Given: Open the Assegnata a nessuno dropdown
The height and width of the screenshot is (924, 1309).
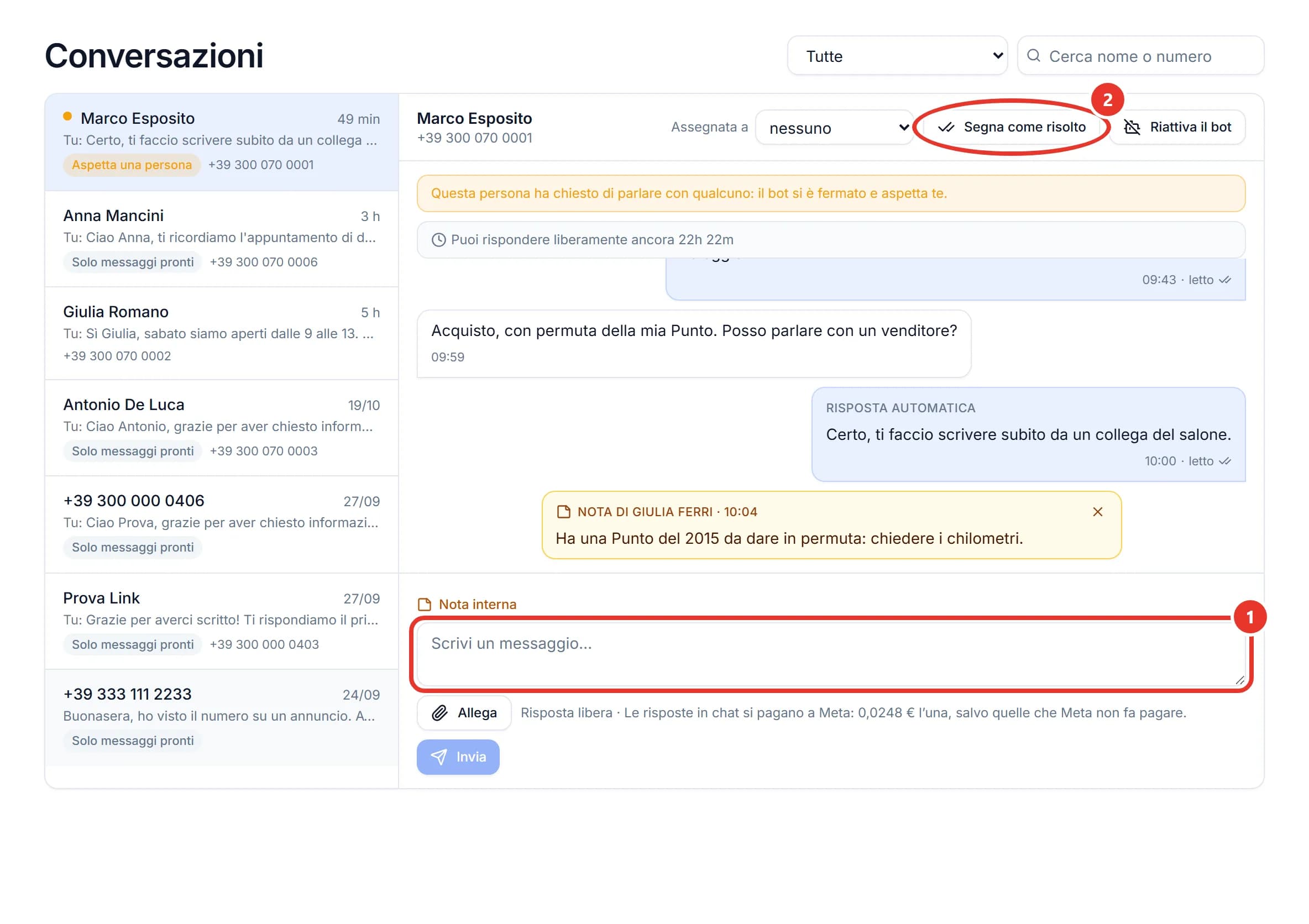Looking at the screenshot, I should 835,128.
